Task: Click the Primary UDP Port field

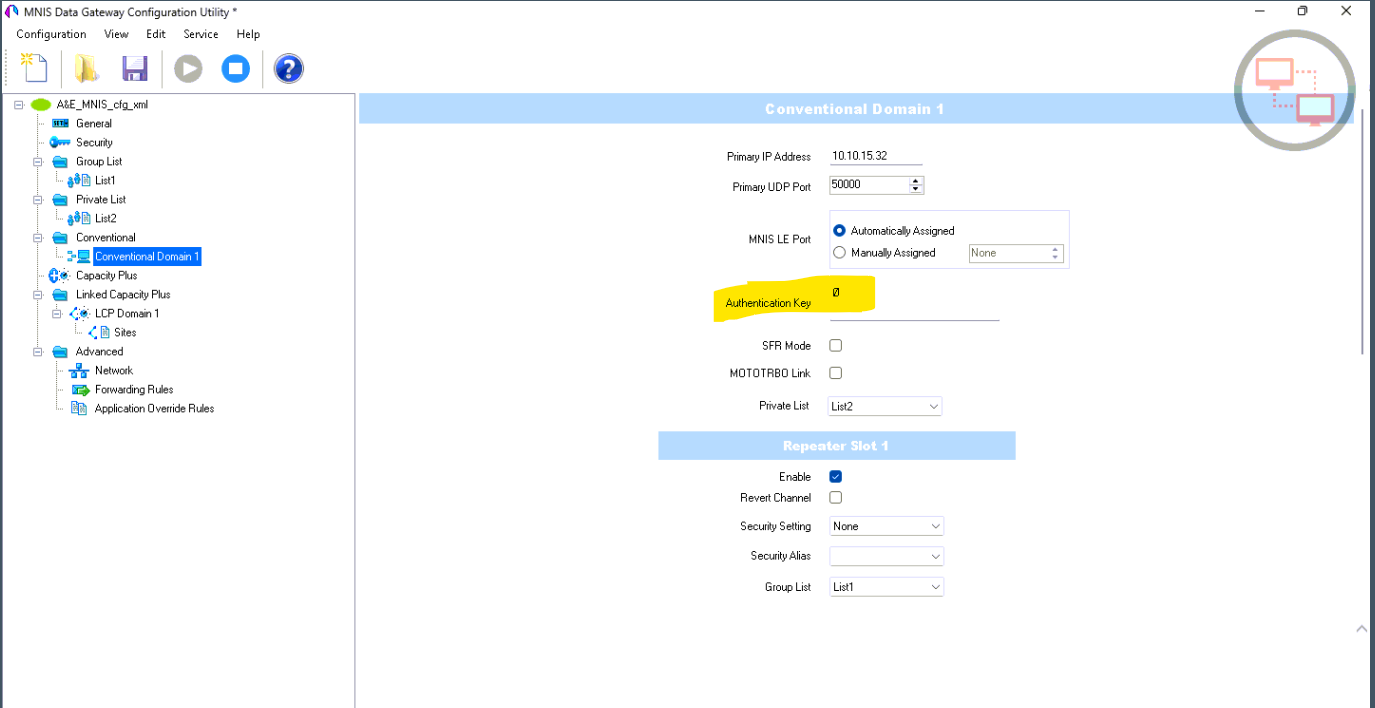Action: (868, 185)
